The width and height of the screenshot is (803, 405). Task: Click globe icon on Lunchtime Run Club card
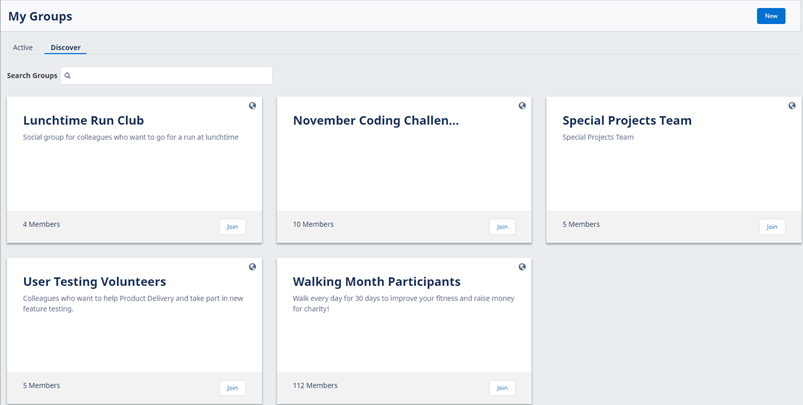click(252, 106)
